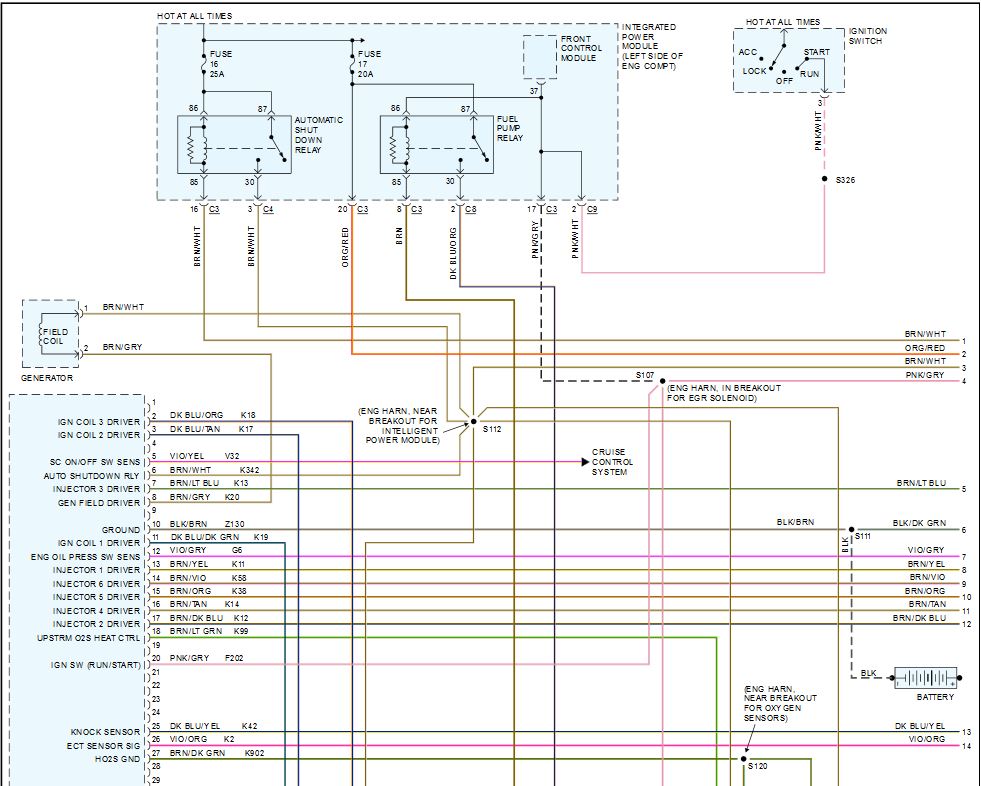The height and width of the screenshot is (786, 981).
Task: Click the S120 splice dot
Action: (745, 759)
